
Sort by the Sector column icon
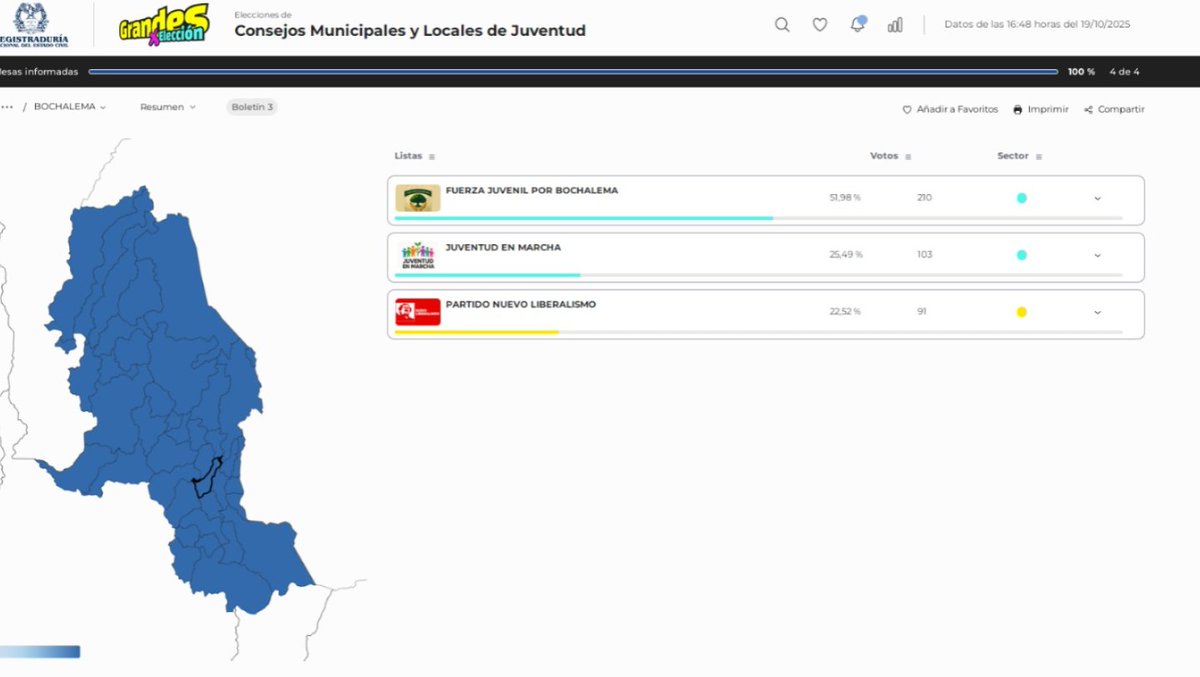pyautogui.click(x=1039, y=157)
